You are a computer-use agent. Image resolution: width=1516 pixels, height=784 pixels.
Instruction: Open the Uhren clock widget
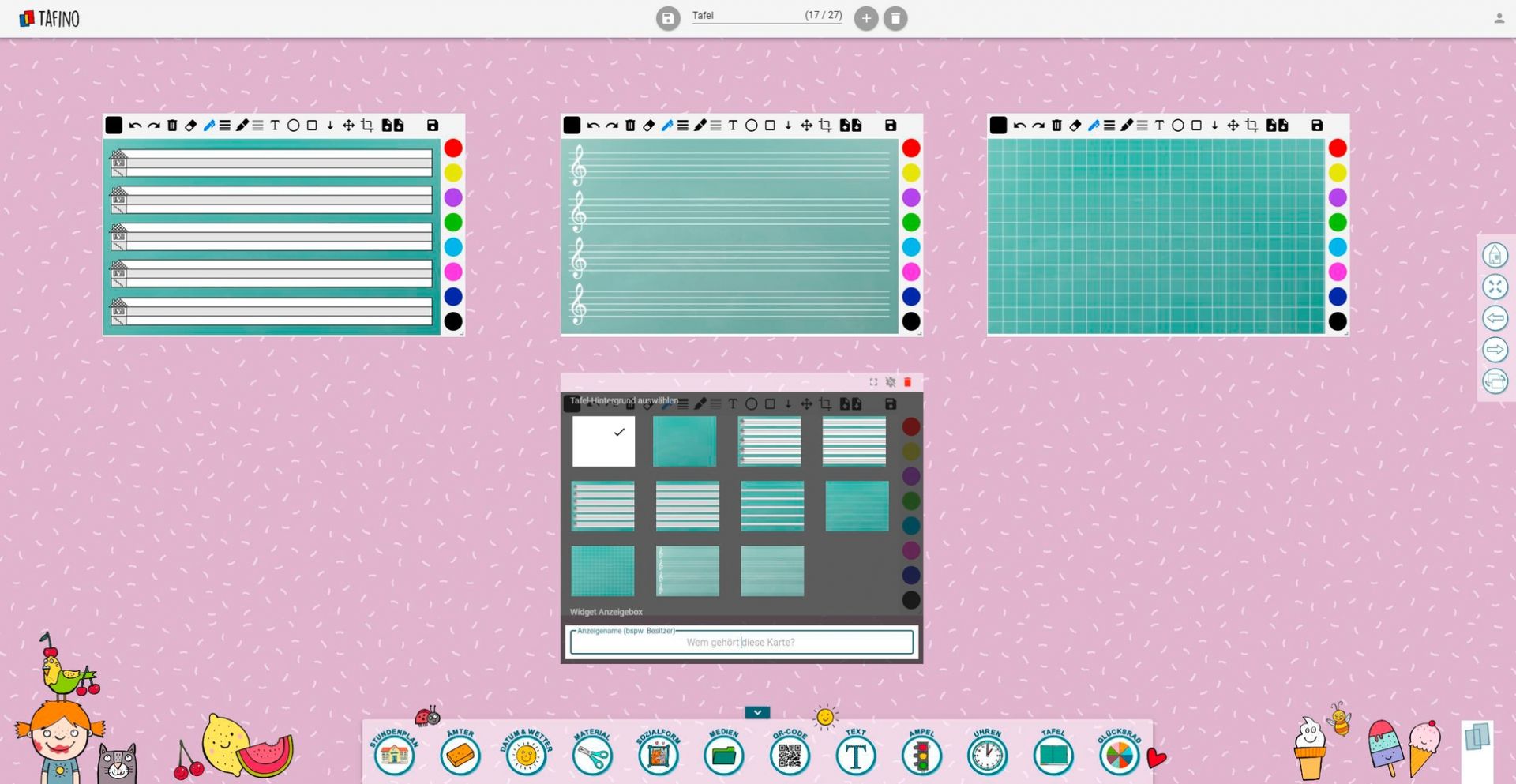pos(988,756)
